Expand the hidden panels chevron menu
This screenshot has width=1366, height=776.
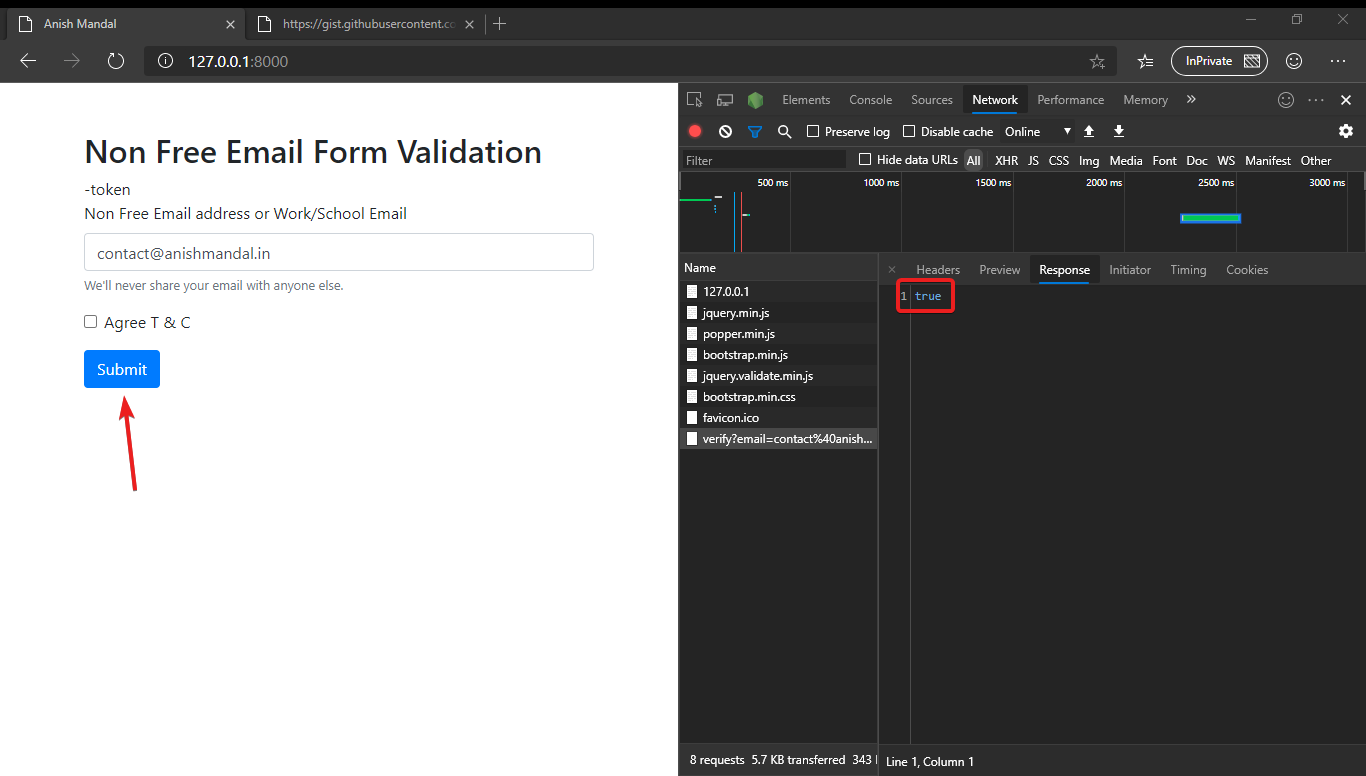(1190, 99)
